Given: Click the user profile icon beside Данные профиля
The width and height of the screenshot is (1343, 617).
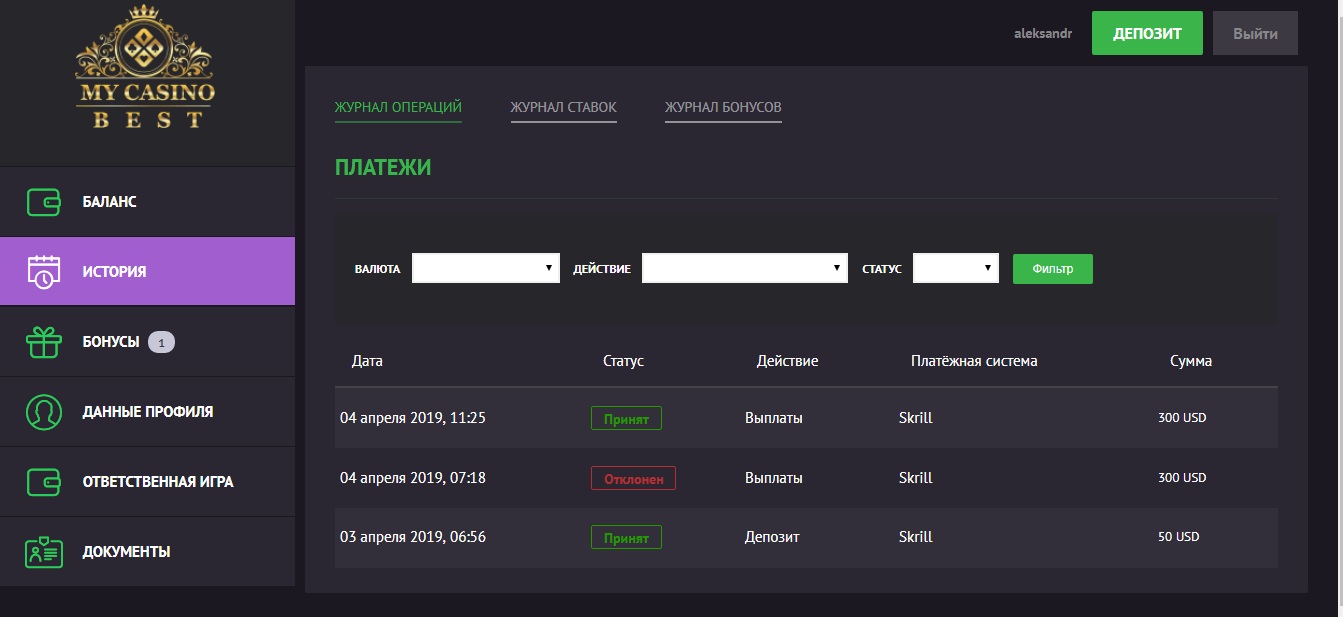Looking at the screenshot, I should (x=44, y=411).
